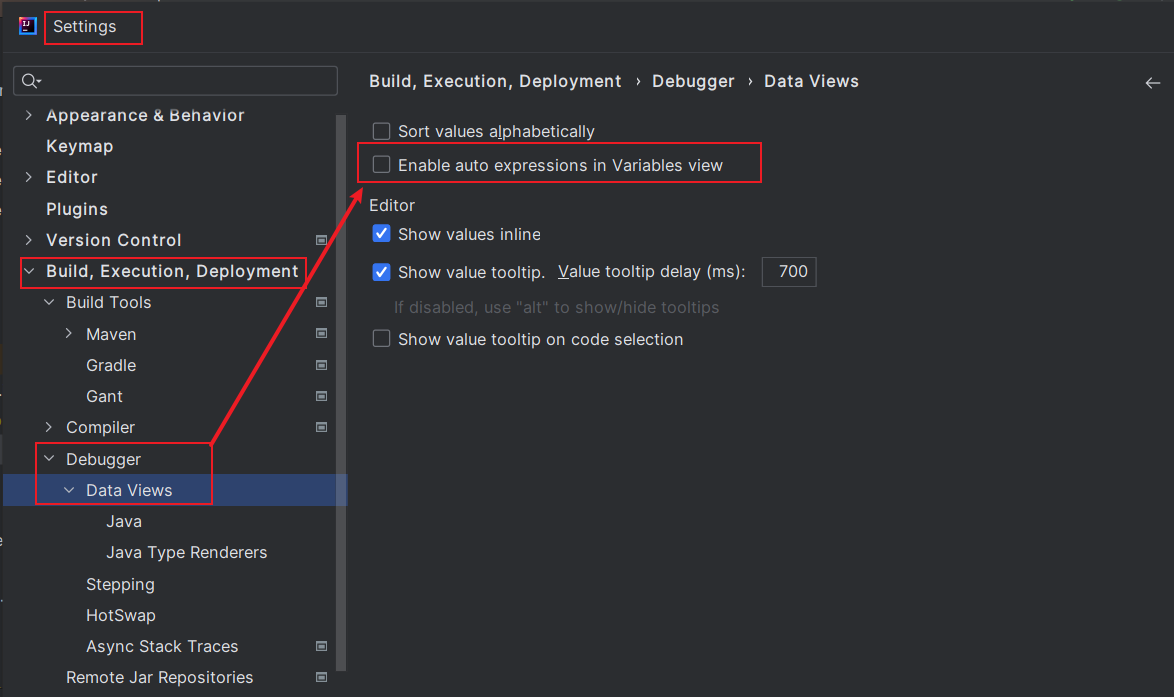This screenshot has height=697, width=1174.
Task: Expand the Appearance & Behavior section
Action: click(x=28, y=115)
